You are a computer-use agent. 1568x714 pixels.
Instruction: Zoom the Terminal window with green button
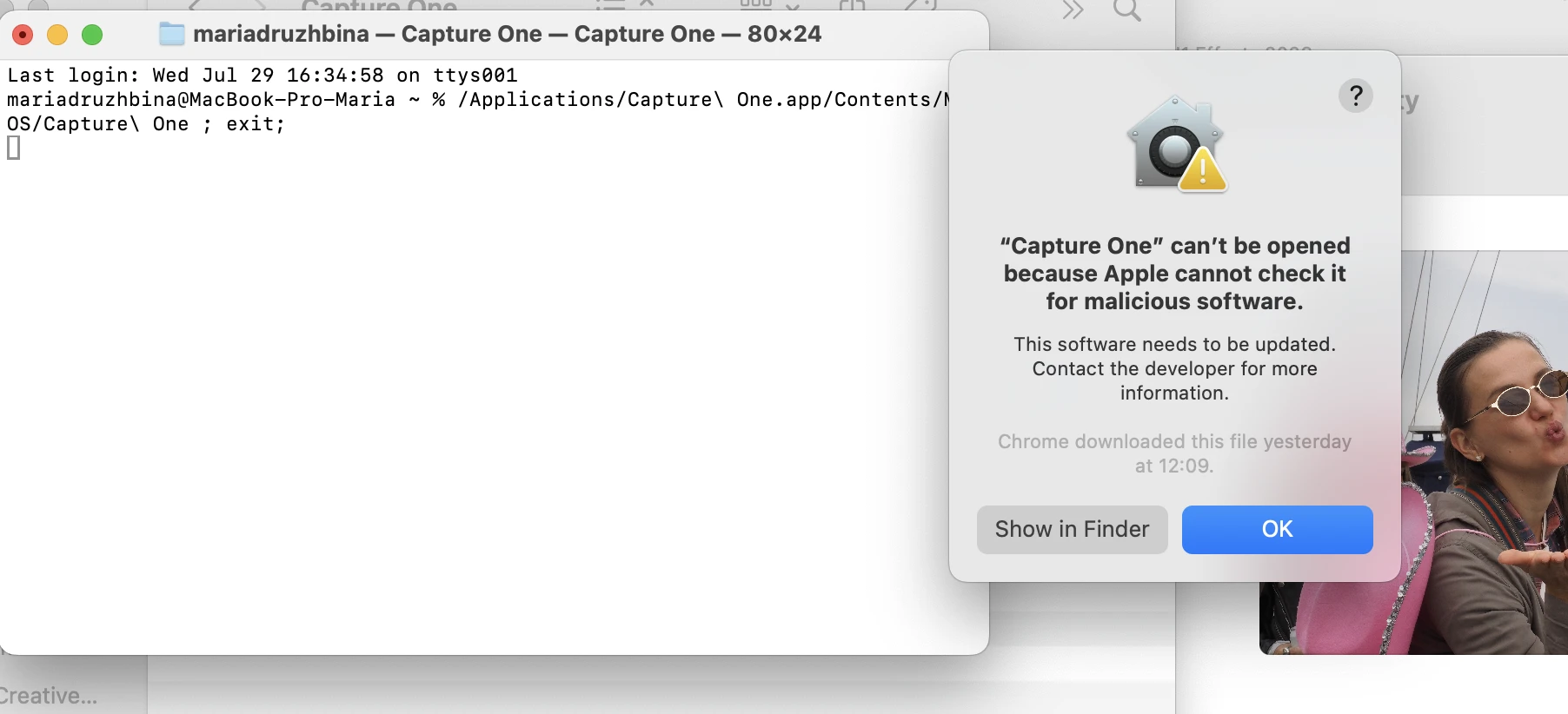(92, 35)
